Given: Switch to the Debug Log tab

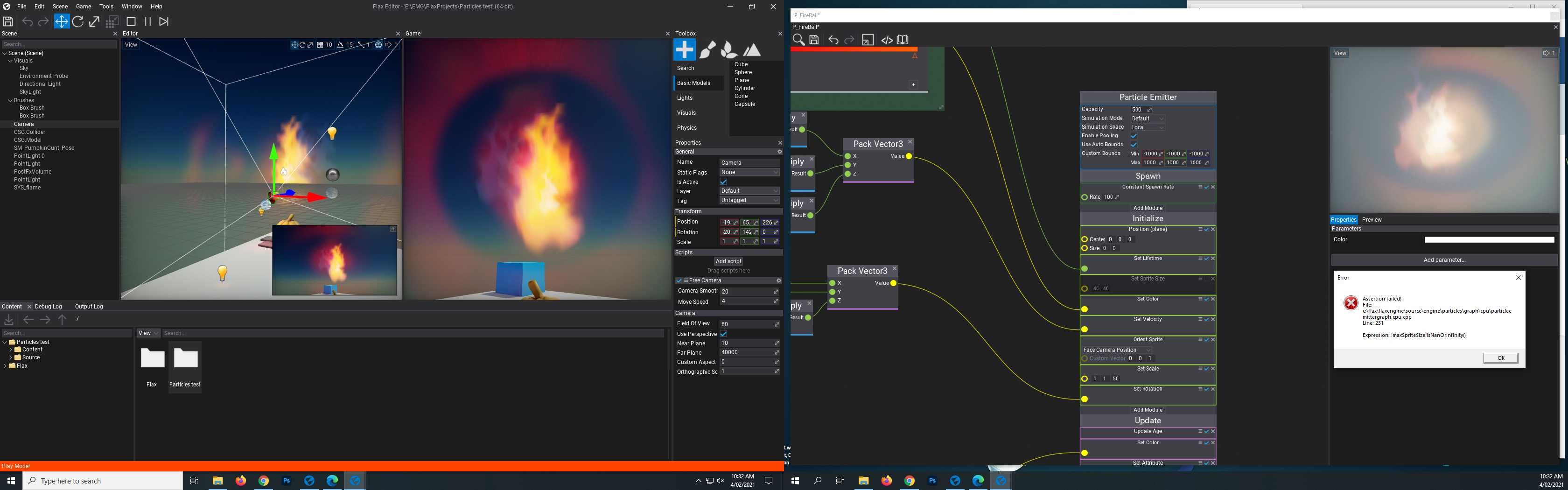Looking at the screenshot, I should pyautogui.click(x=49, y=307).
